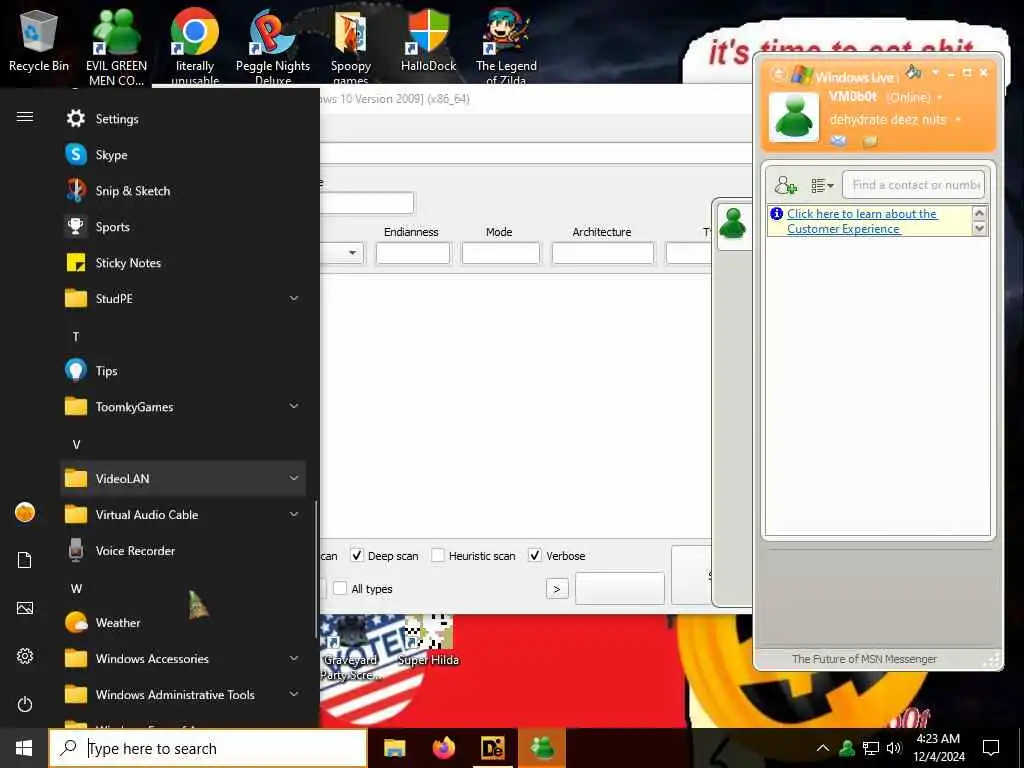
Task: Expand the VideoLAN folder
Action: [183, 478]
